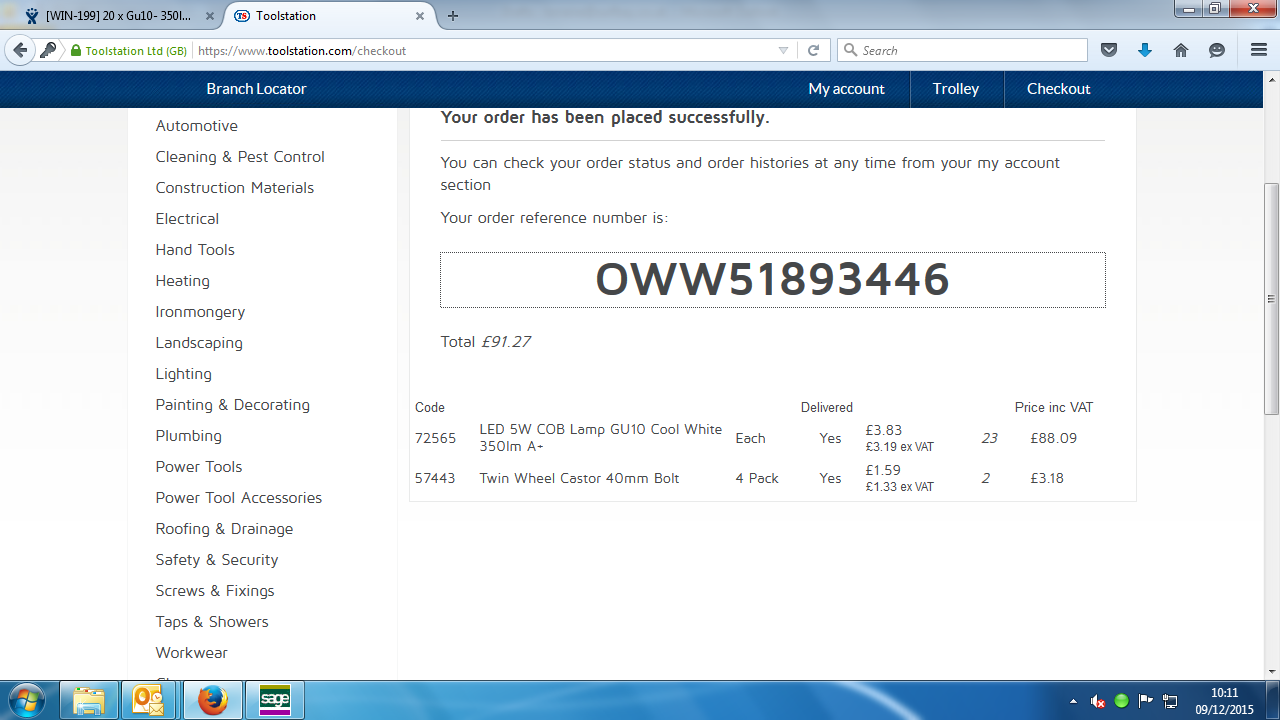Viewport: 1280px width, 720px height.
Task: Open the address bar history dropdown arrow
Action: point(783,50)
